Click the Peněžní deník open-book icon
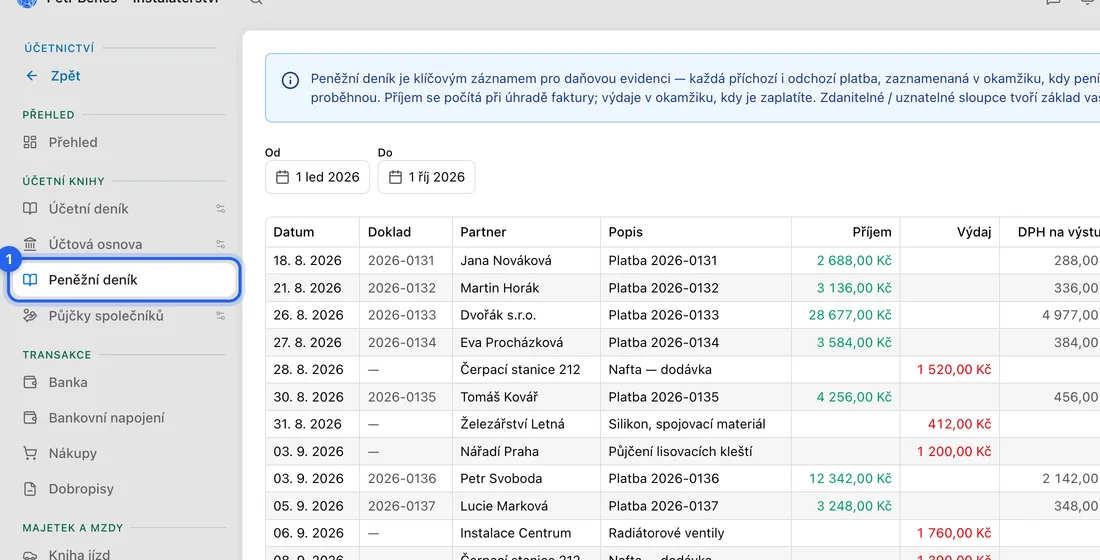1100x560 pixels. (30, 280)
